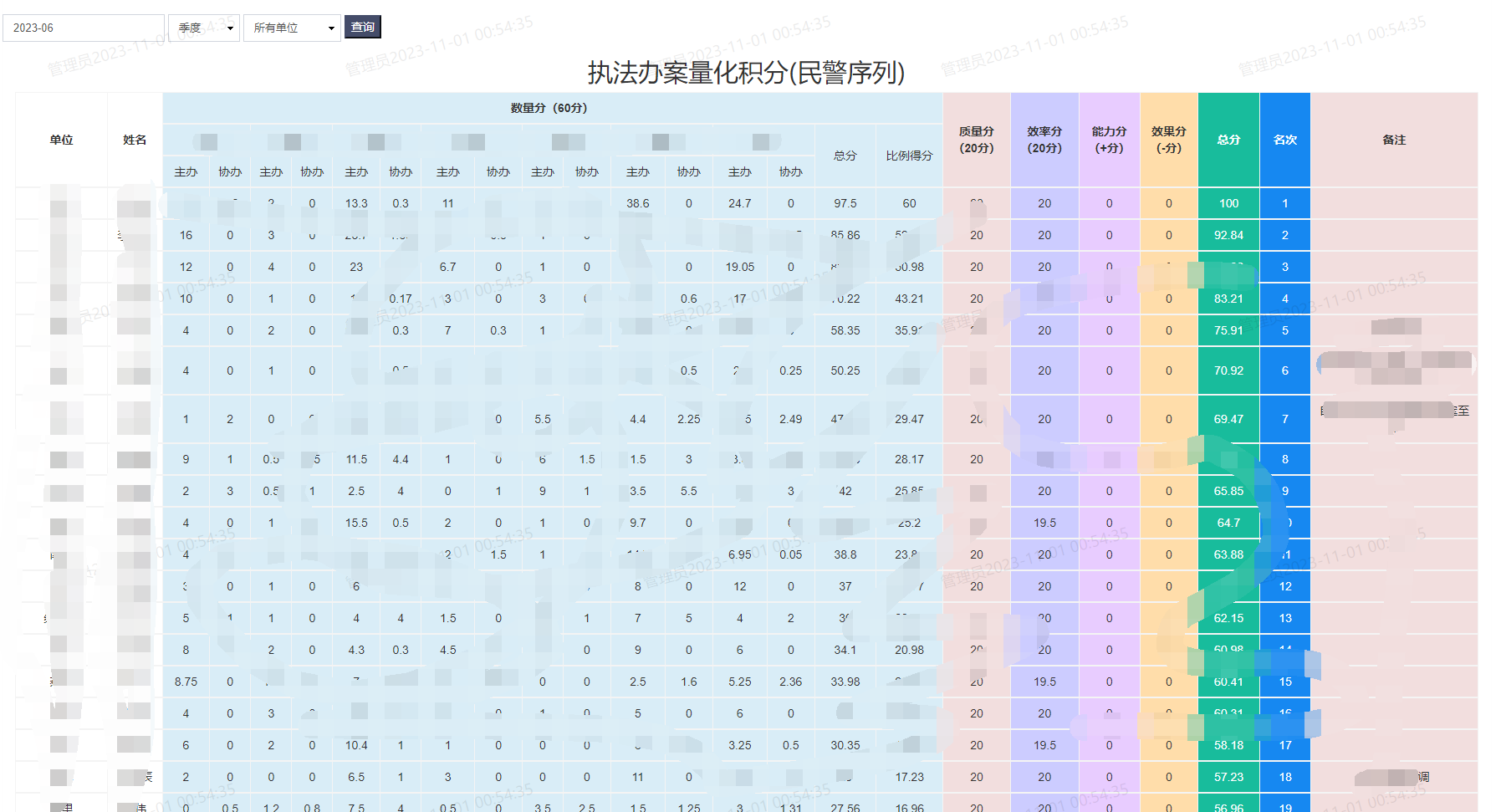The height and width of the screenshot is (812, 1501).
Task: Click the date field showing 2023-06
Action: 84,28
